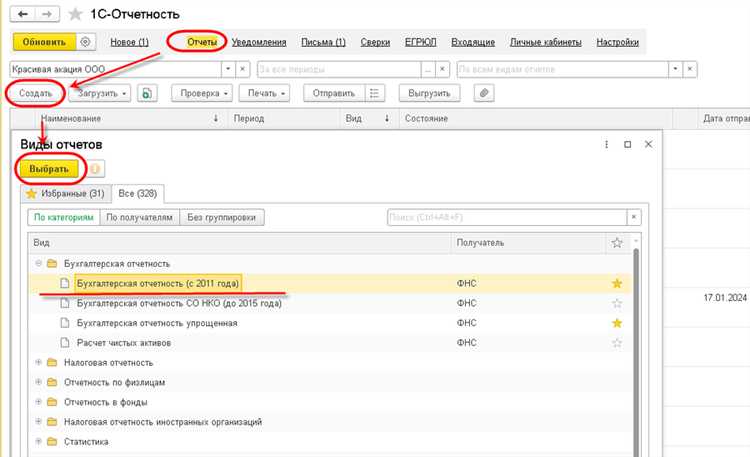This screenshot has width=750, height=457.
Task: Expand Налоговая отчетность иностранных организаций folder
Action: point(38,422)
